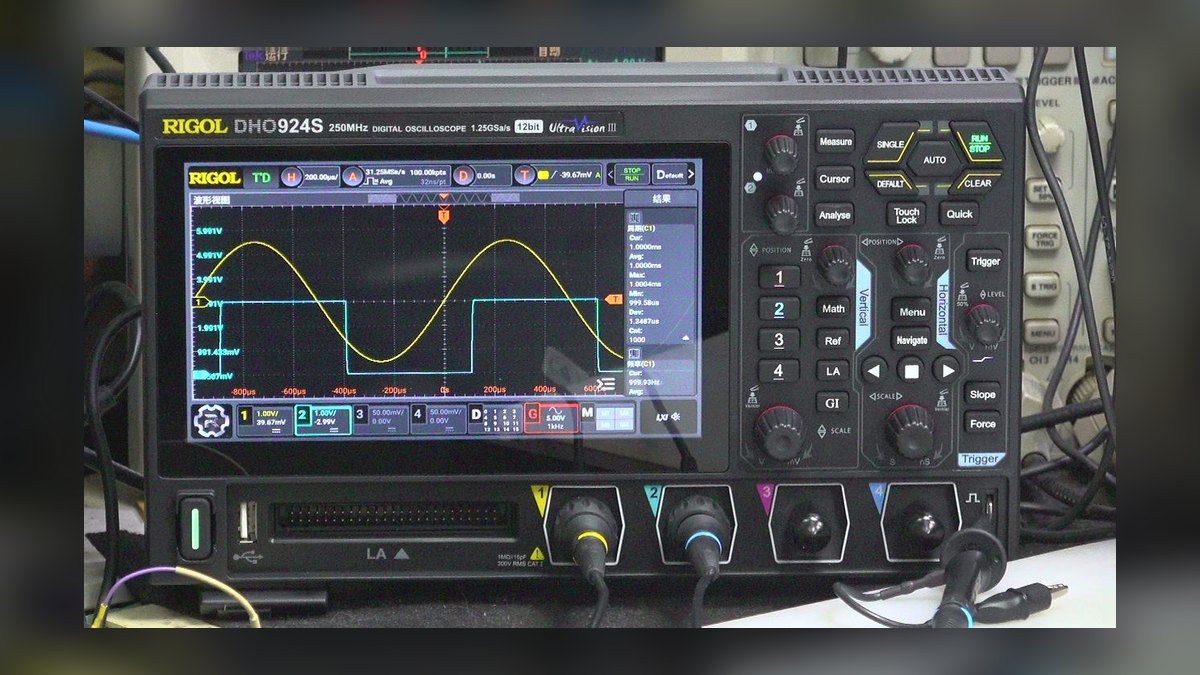The image size is (1200, 675).
Task: Push the right arrow navigation key
Action: [946, 371]
